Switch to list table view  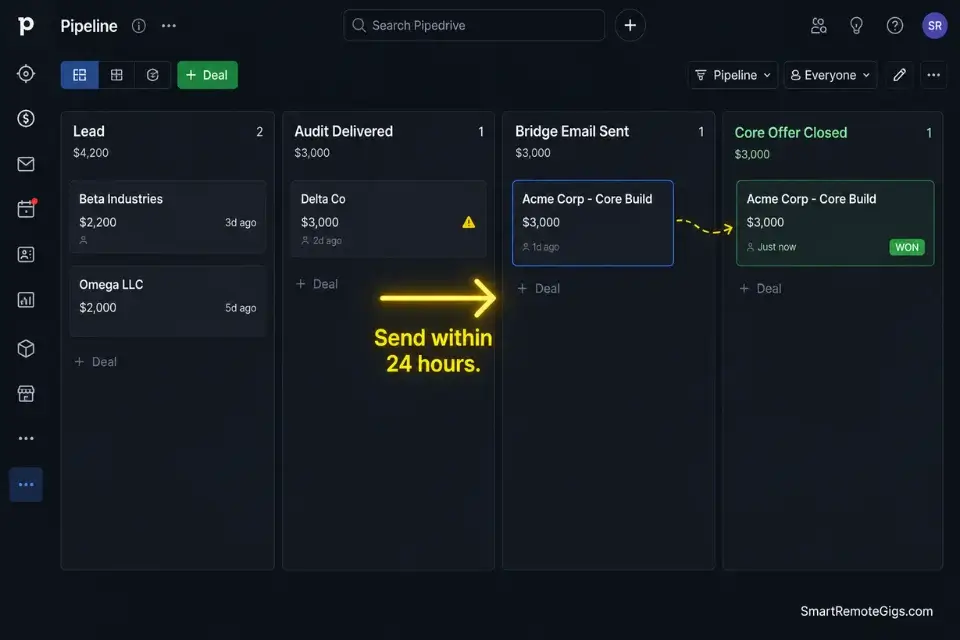116,75
